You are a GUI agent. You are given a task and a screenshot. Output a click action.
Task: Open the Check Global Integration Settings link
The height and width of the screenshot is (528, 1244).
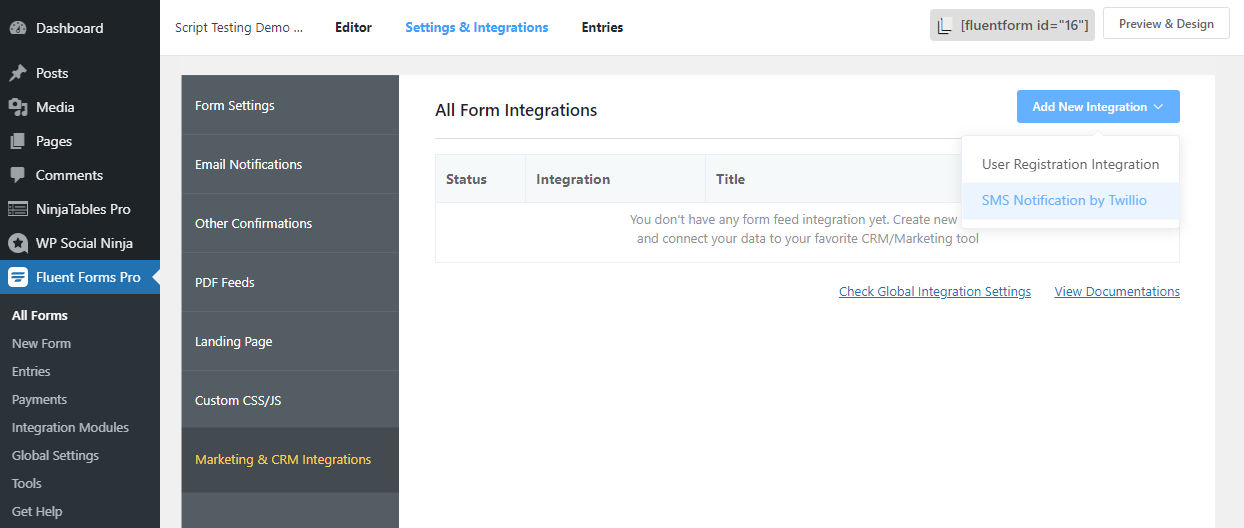click(935, 292)
